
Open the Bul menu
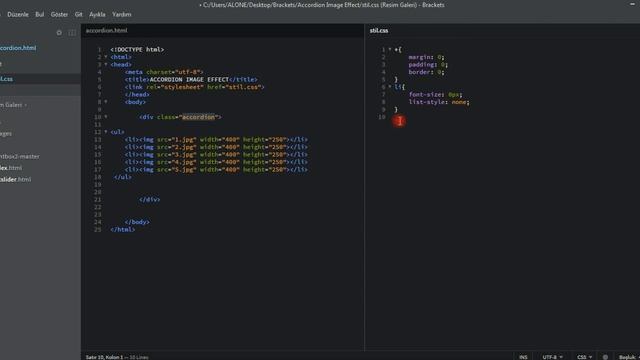pos(40,14)
